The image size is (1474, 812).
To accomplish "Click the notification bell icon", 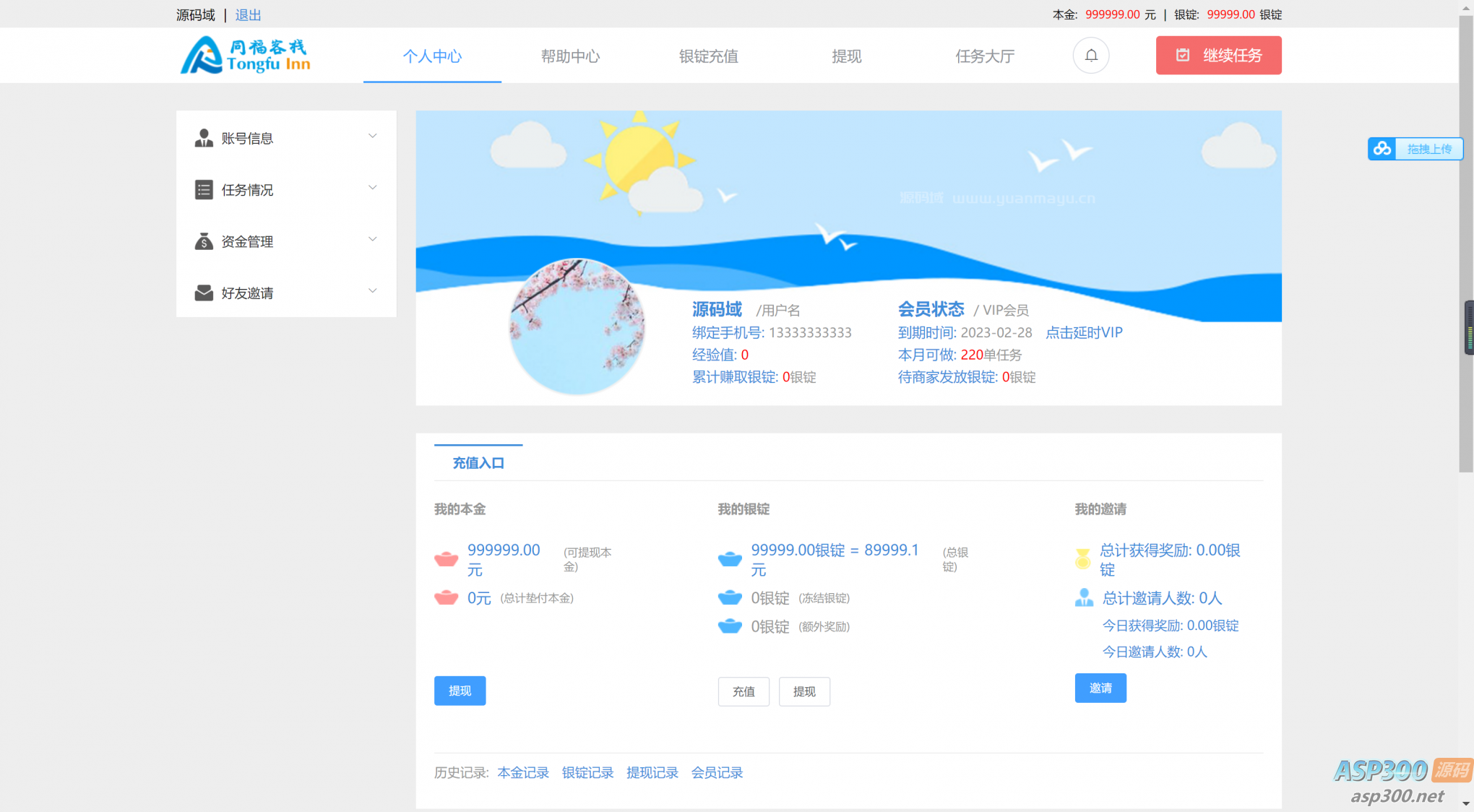I will point(1091,56).
